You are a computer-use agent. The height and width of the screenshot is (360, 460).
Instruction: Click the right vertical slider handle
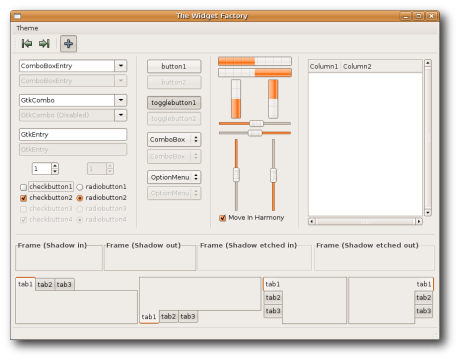[273, 175]
